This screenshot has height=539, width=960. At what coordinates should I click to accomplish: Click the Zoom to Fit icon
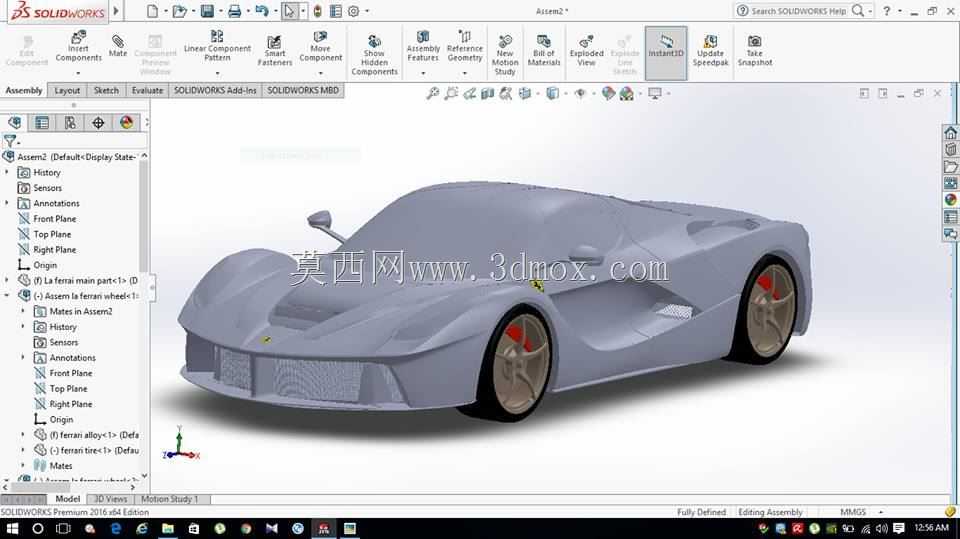433,94
